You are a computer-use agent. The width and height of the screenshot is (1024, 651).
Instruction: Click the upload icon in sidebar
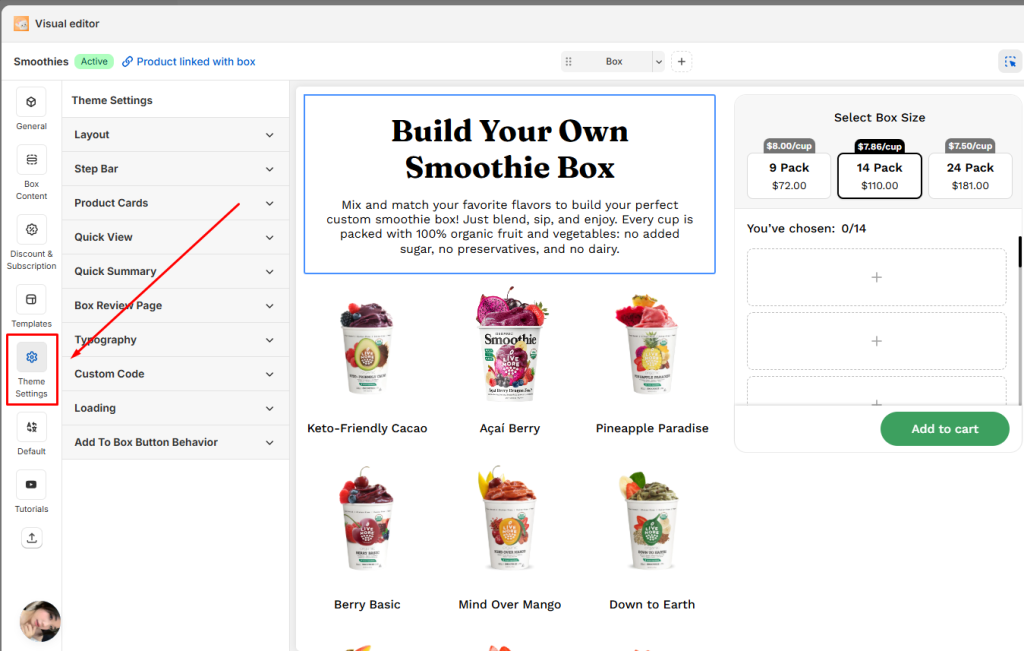(x=31, y=538)
